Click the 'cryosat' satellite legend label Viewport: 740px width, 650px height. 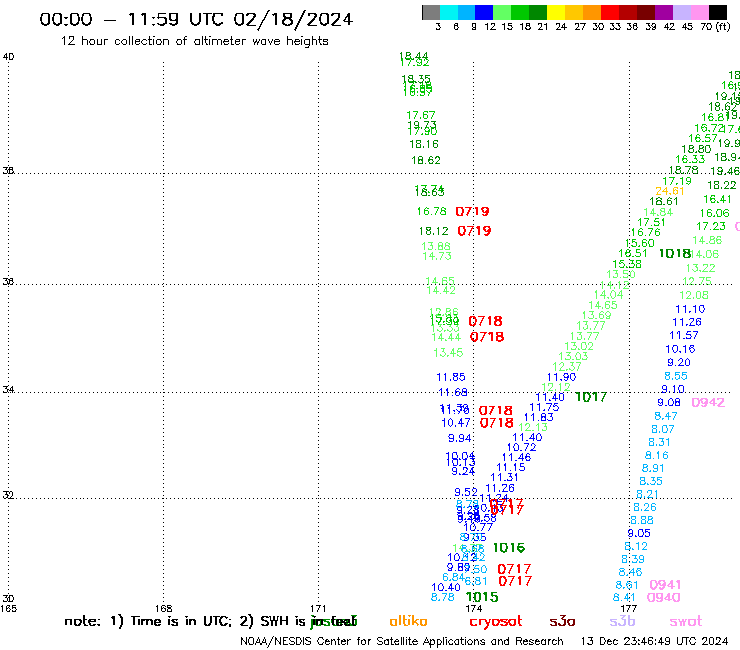(x=496, y=622)
